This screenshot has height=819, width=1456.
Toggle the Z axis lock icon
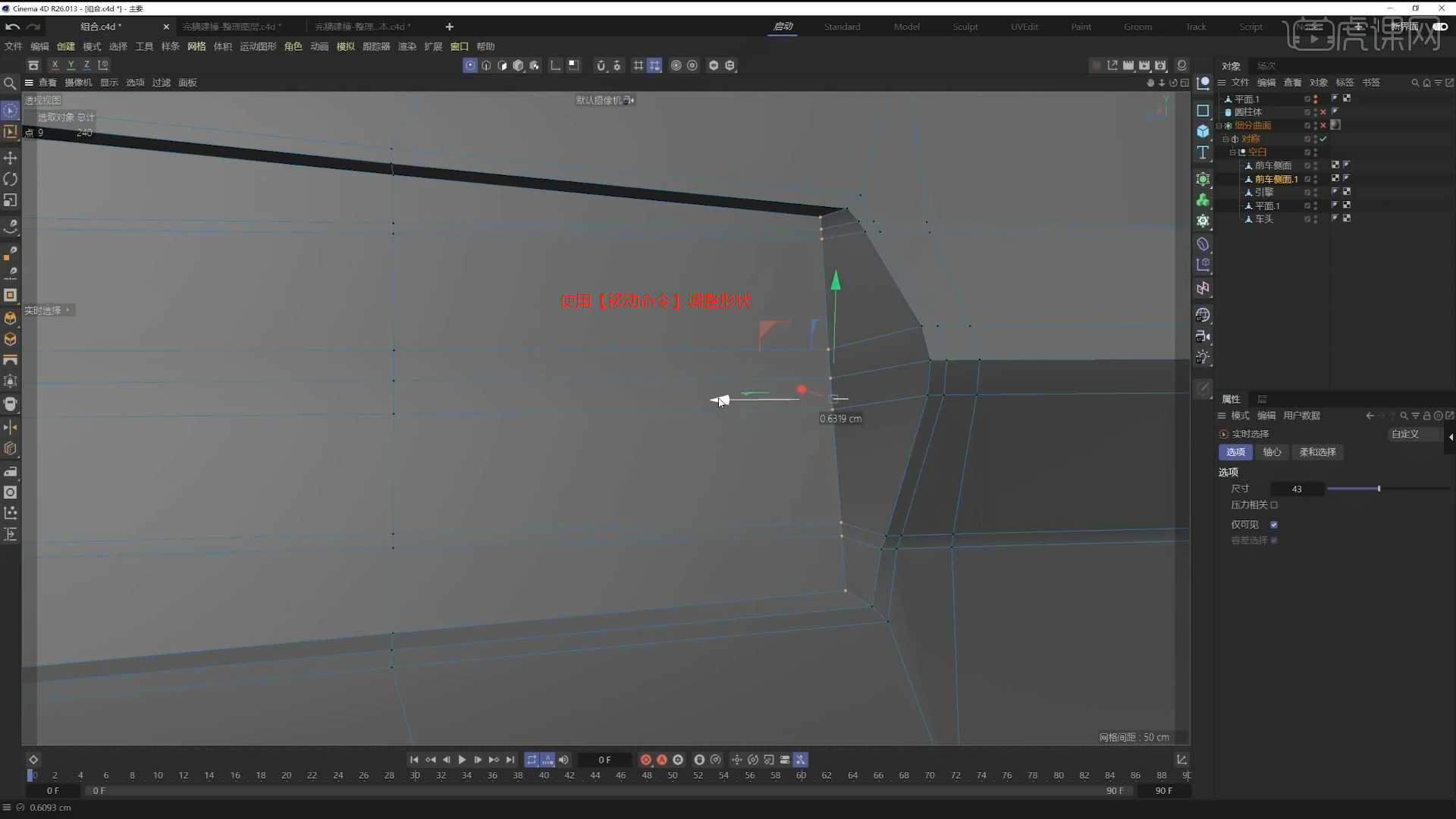[86, 65]
